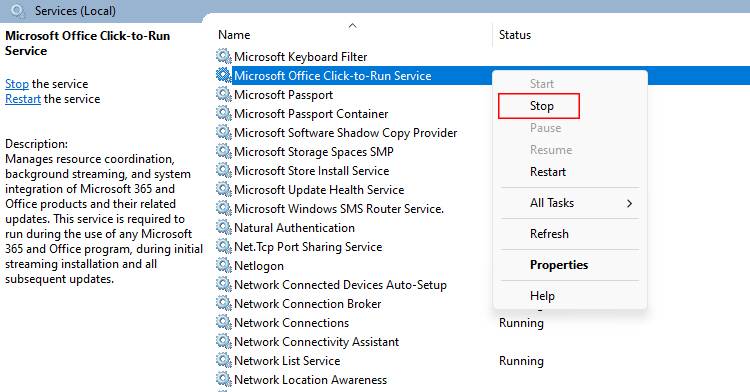Select Network Connected Devices Auto-Setup name
Viewport: 750px width, 392px height.
[340, 285]
